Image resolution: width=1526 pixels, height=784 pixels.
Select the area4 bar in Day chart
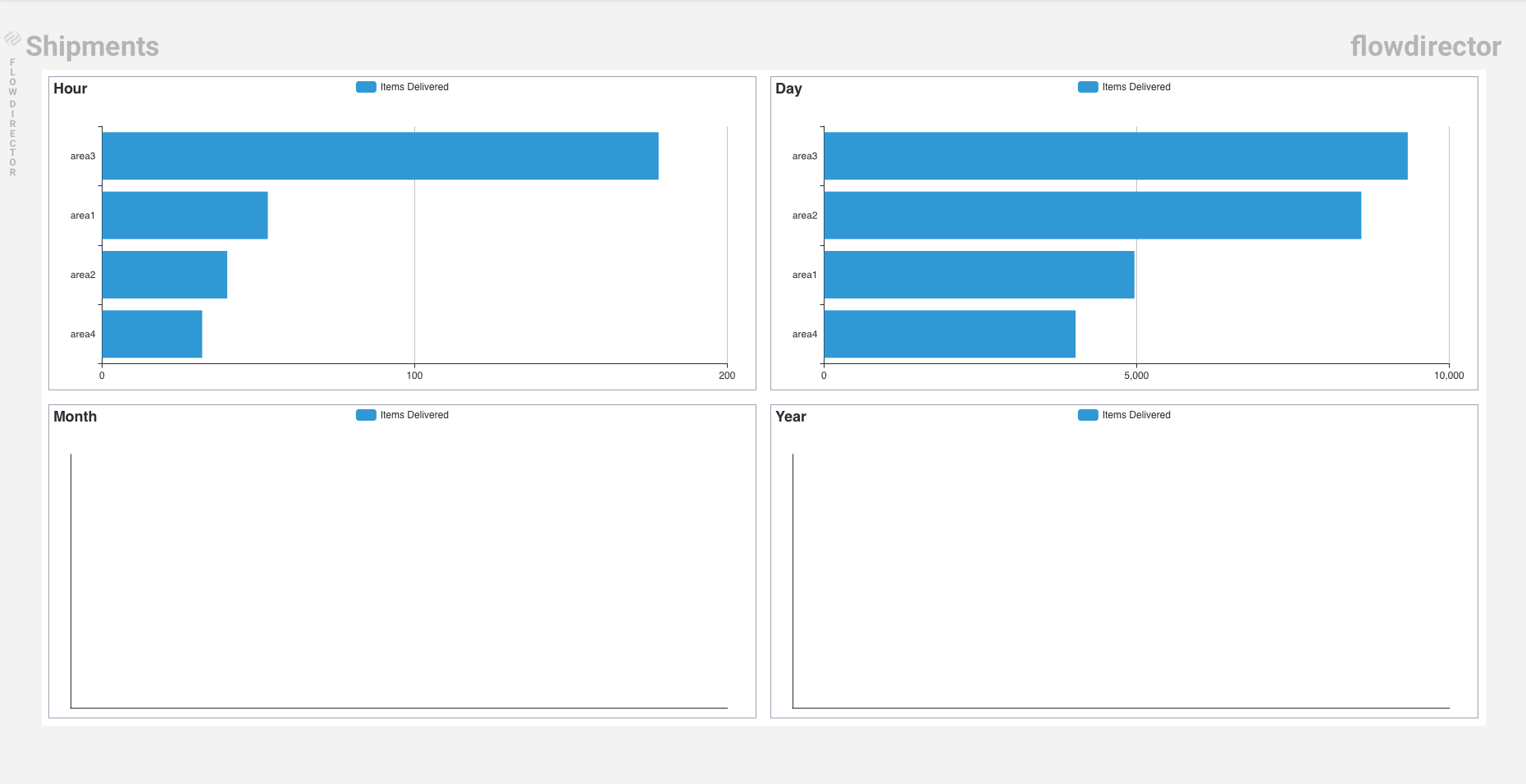(949, 334)
